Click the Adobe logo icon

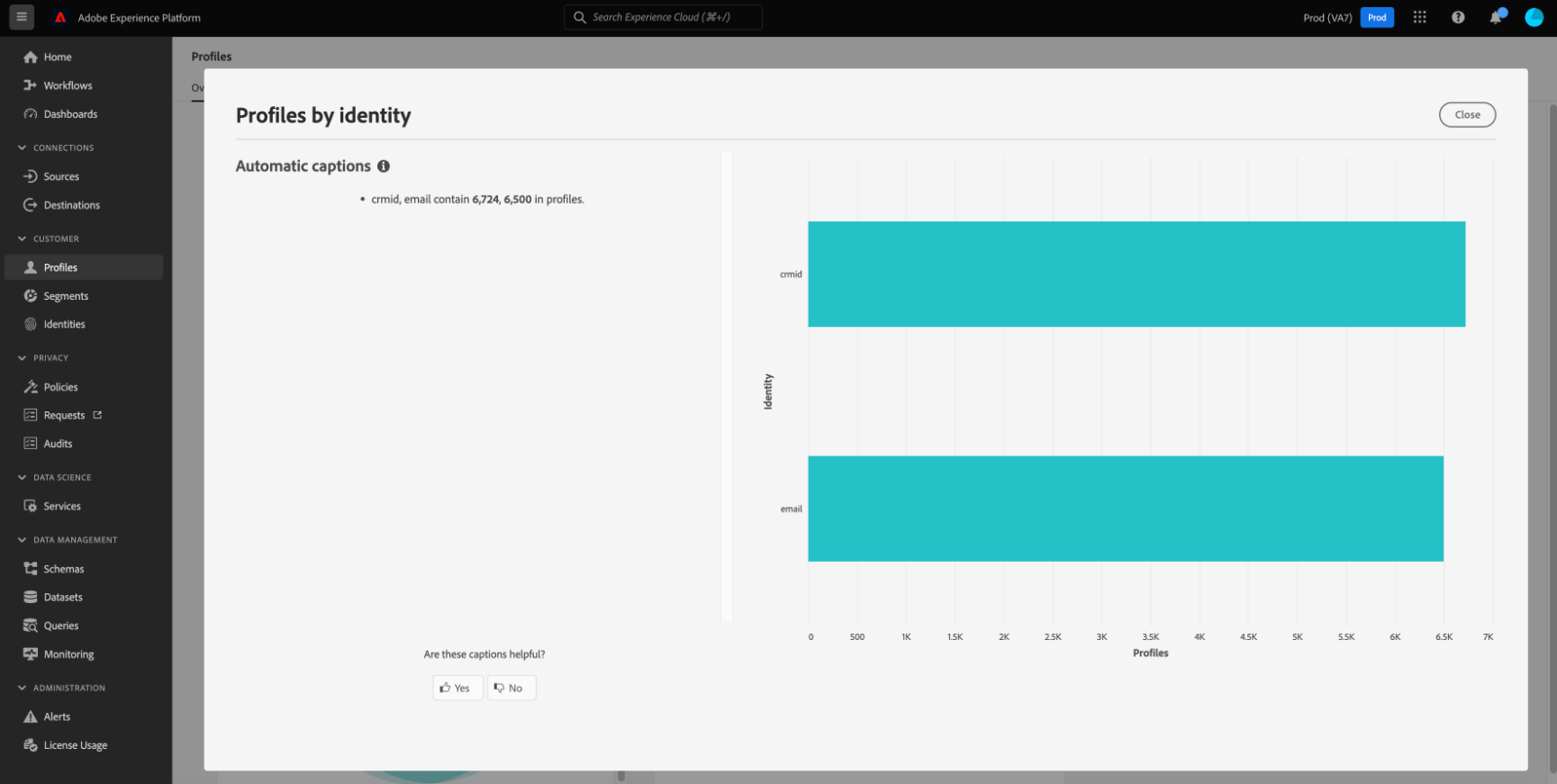[60, 18]
